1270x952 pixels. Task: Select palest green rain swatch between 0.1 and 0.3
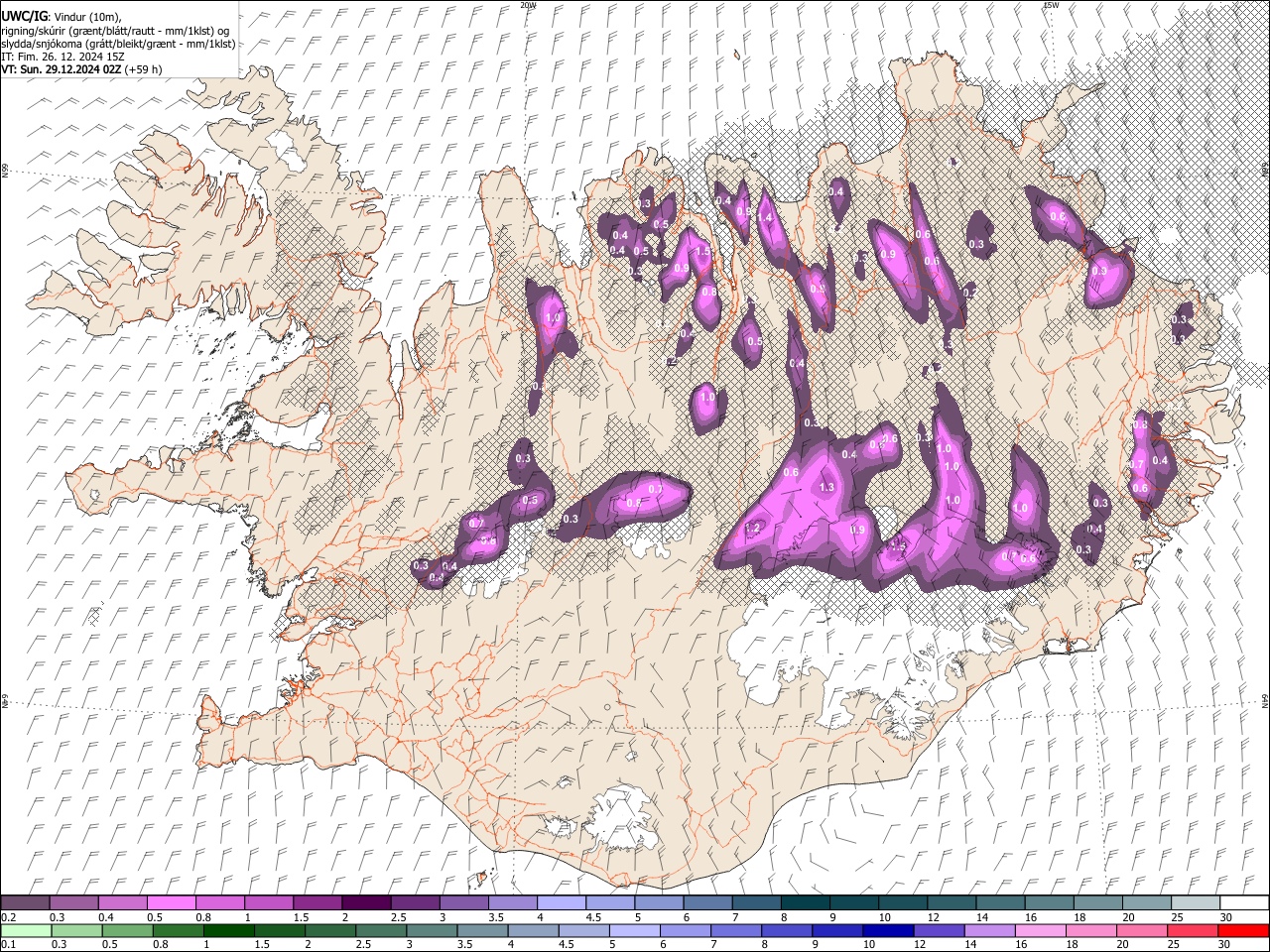pos(26,930)
